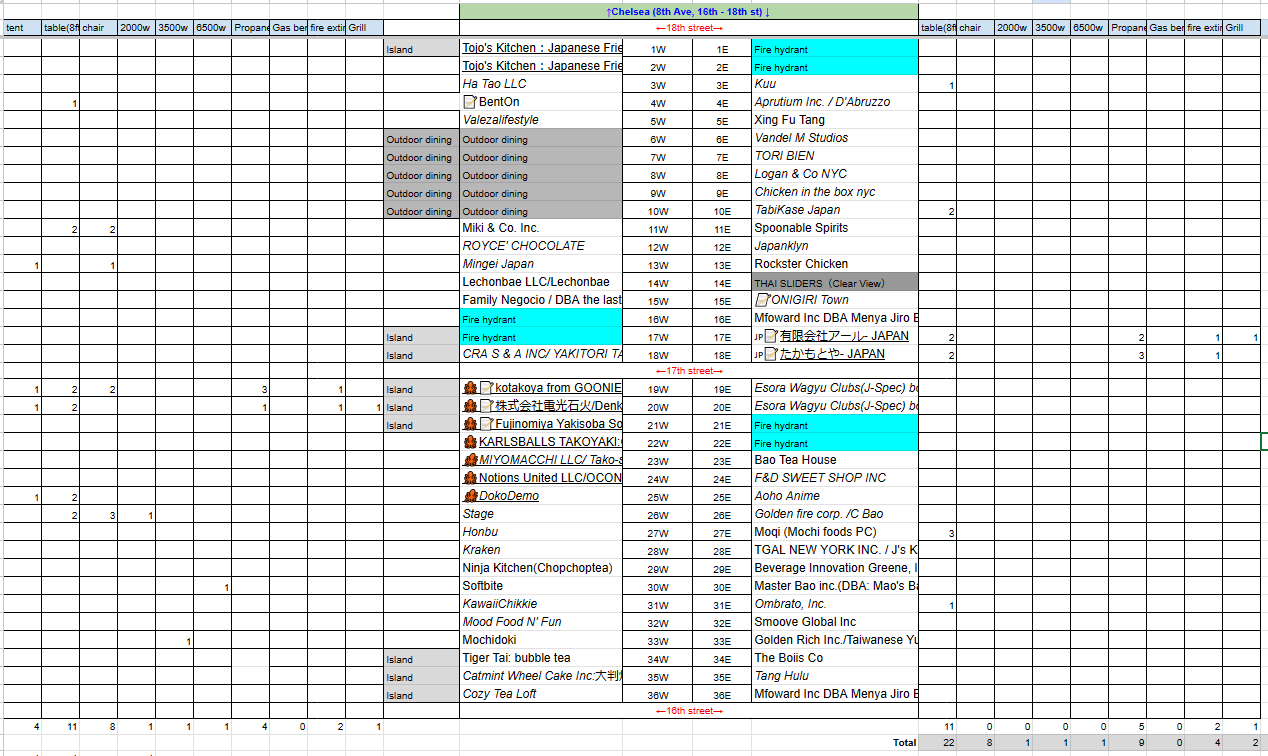Select the Mingei Japan cell

tap(541, 264)
